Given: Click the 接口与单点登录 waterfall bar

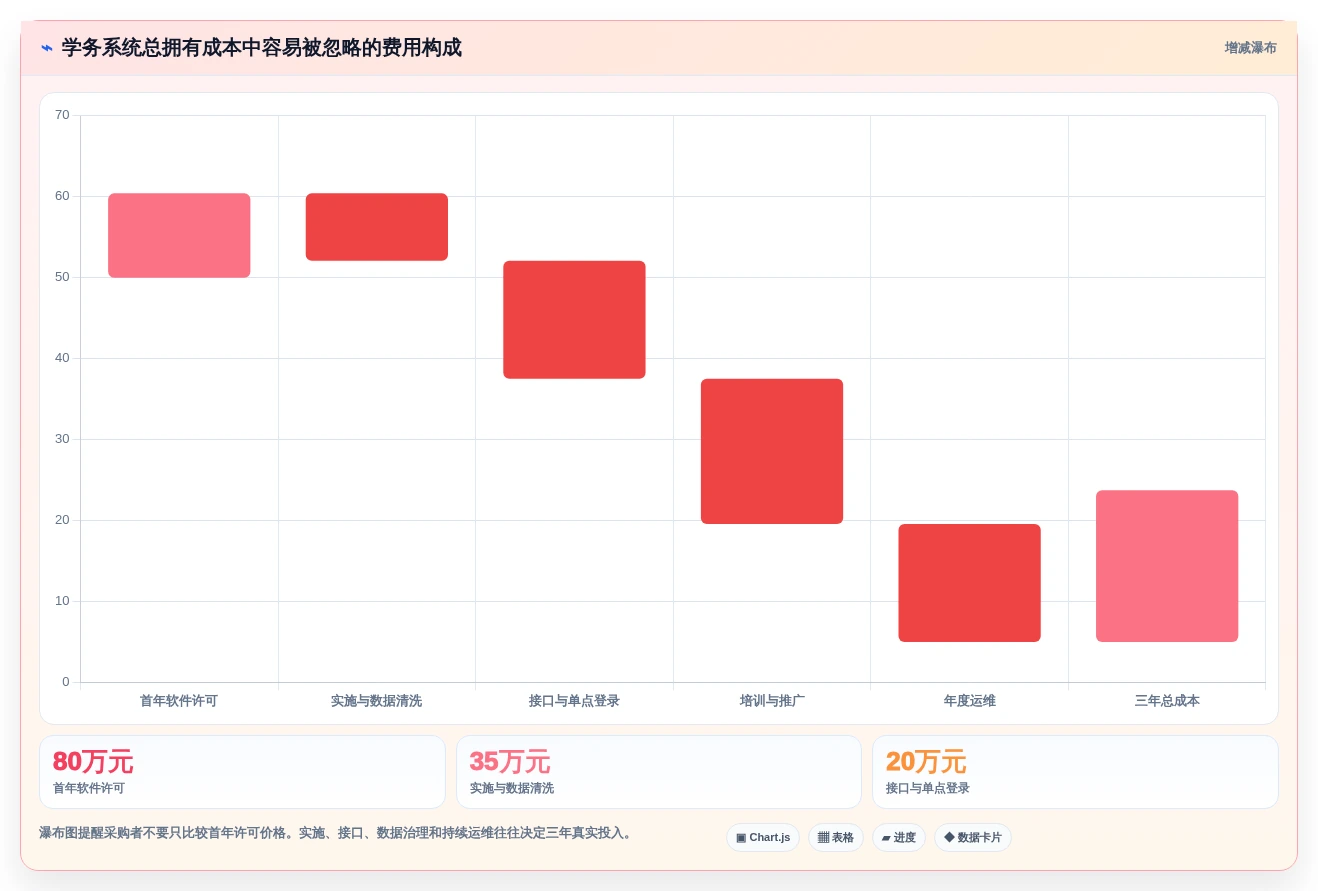Looking at the screenshot, I should pos(574,320).
